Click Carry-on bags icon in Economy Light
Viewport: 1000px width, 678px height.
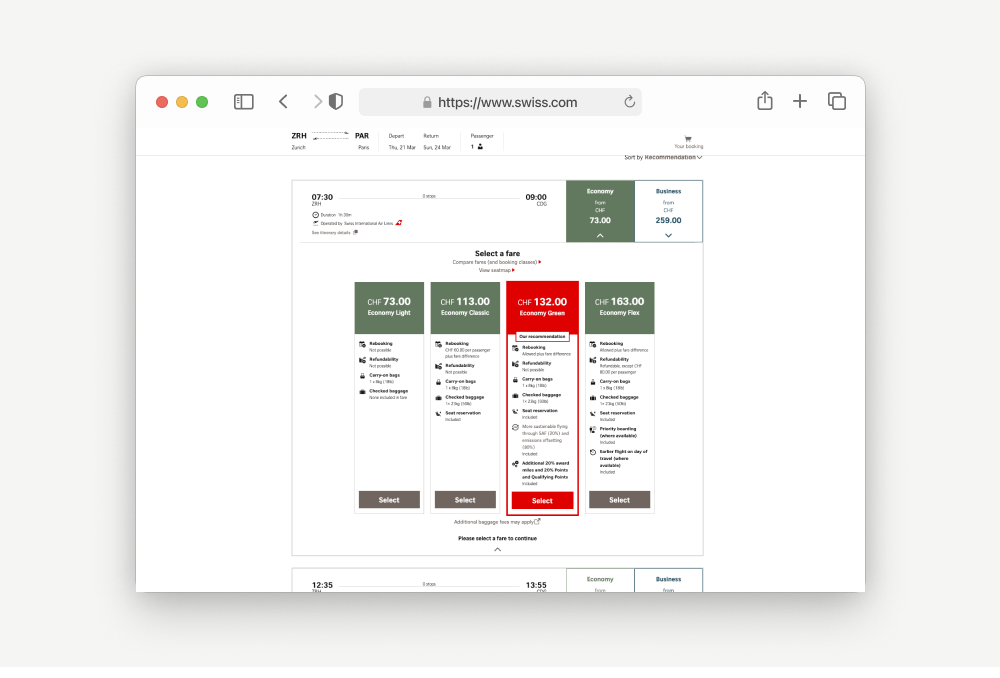click(x=362, y=376)
